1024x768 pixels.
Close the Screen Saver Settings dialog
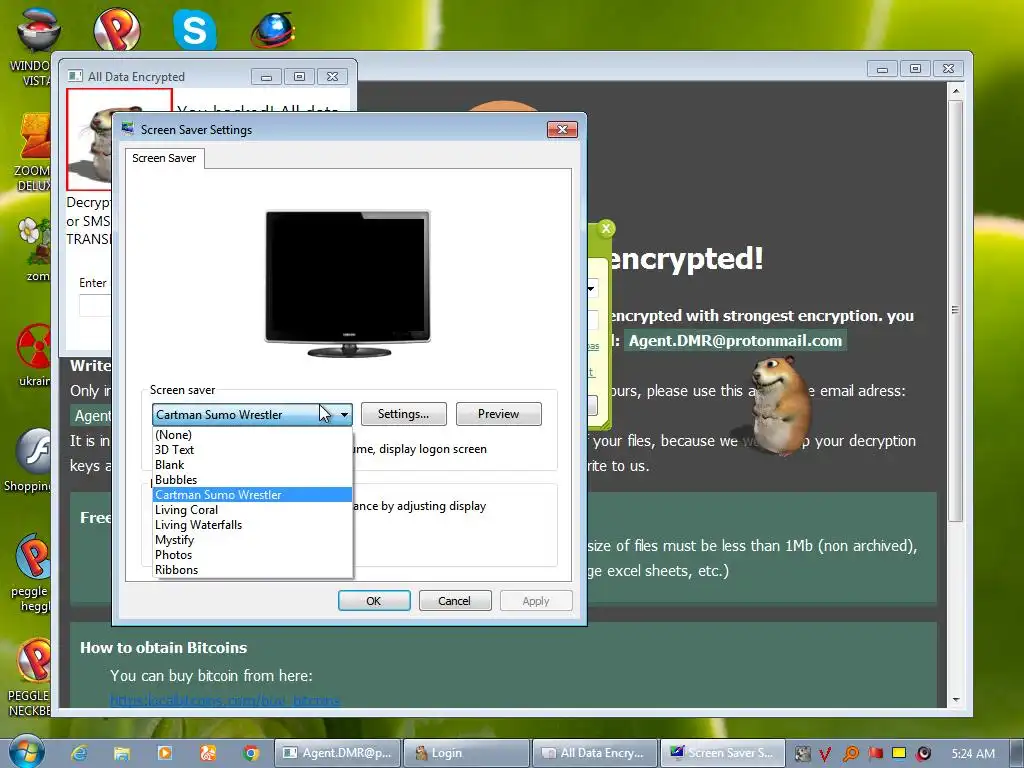(x=562, y=129)
